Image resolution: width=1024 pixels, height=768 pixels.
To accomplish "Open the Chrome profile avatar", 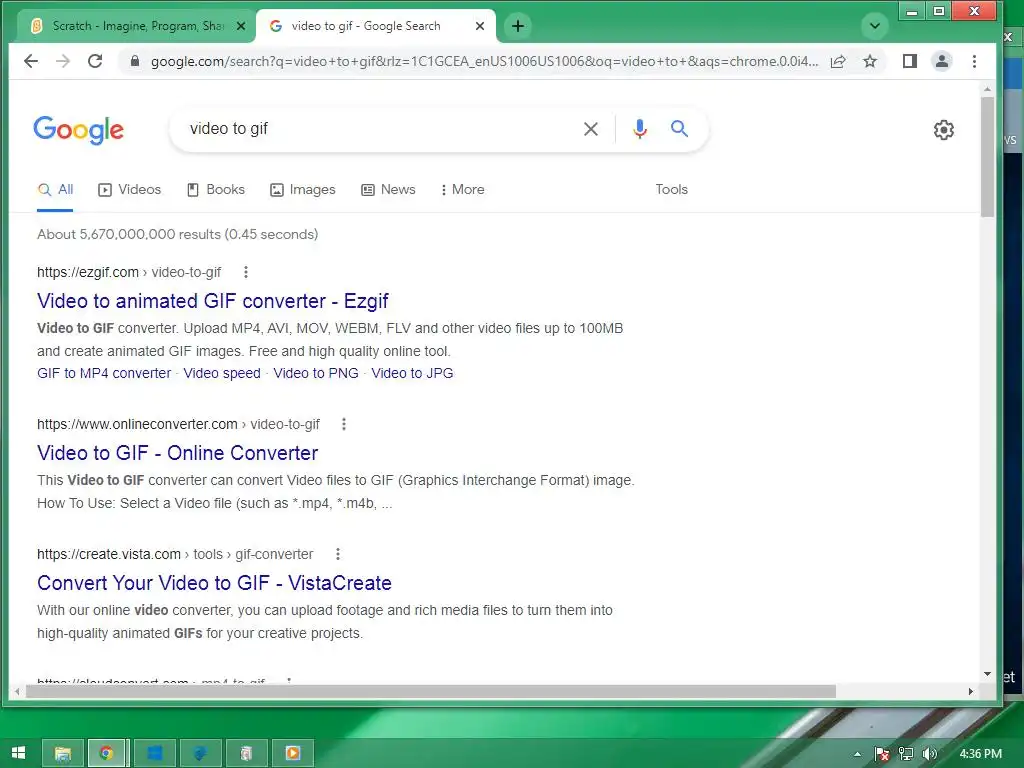I will (942, 61).
